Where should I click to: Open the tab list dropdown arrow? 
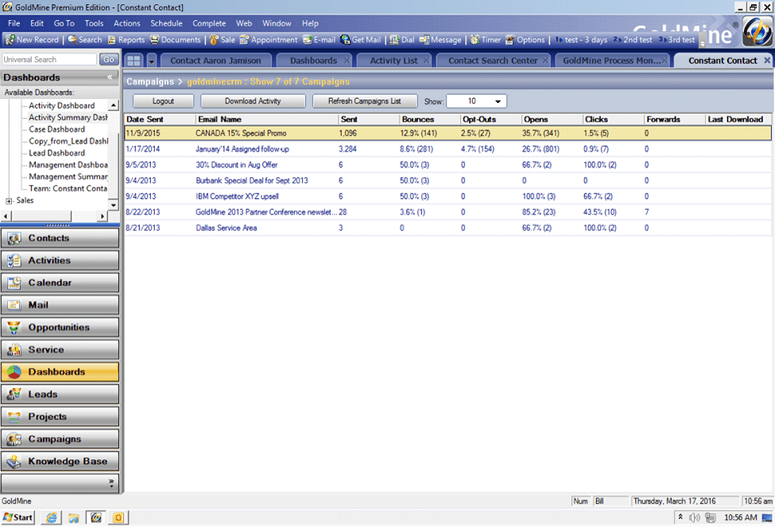[151, 60]
